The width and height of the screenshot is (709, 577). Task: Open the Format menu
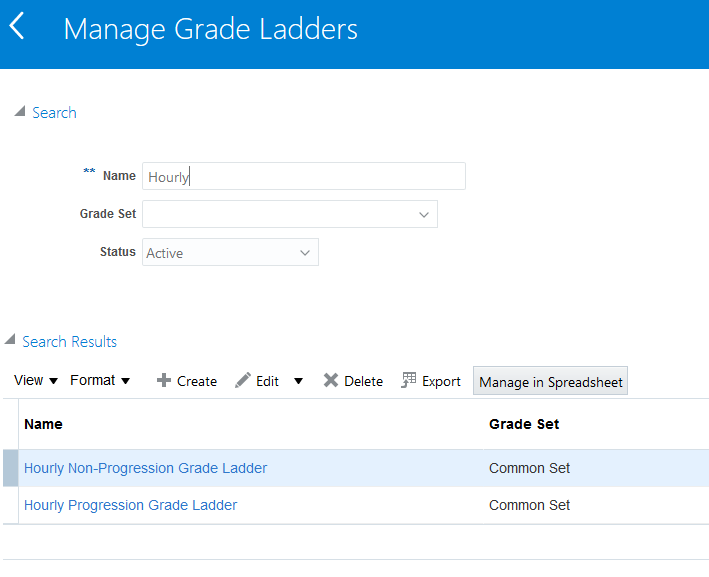100,380
